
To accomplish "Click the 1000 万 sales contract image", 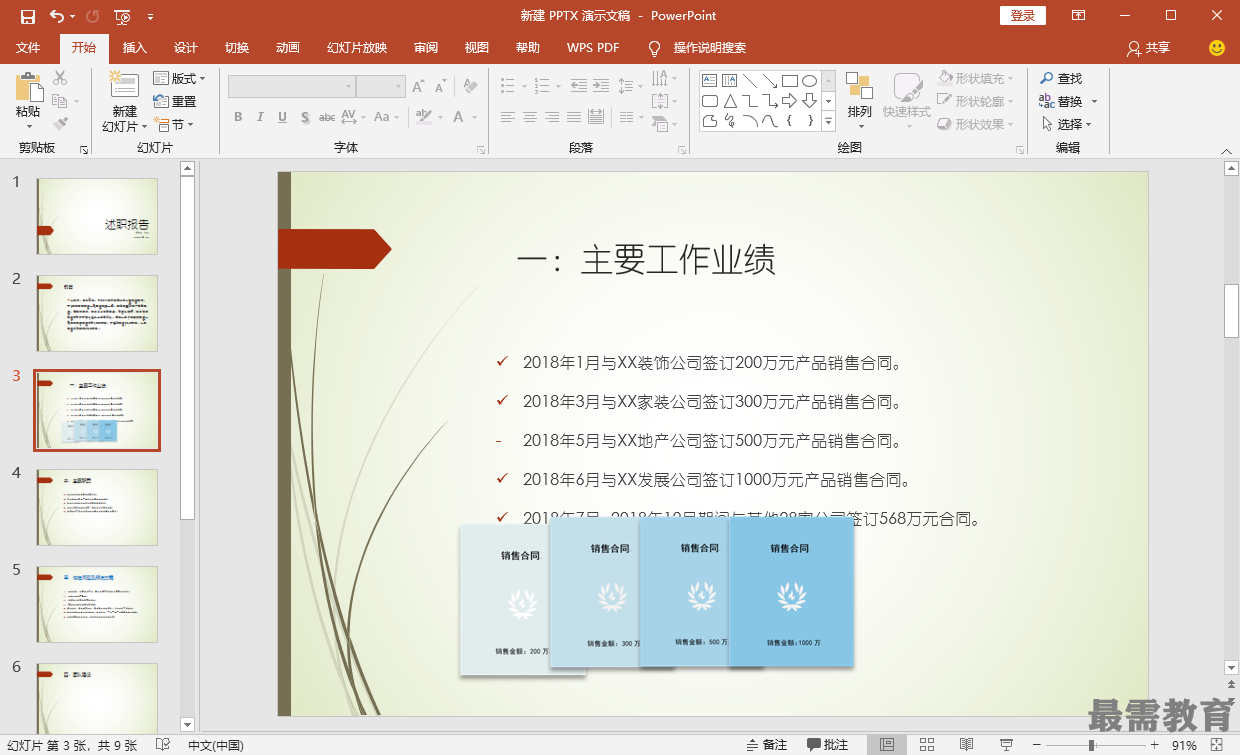I will 791,591.
